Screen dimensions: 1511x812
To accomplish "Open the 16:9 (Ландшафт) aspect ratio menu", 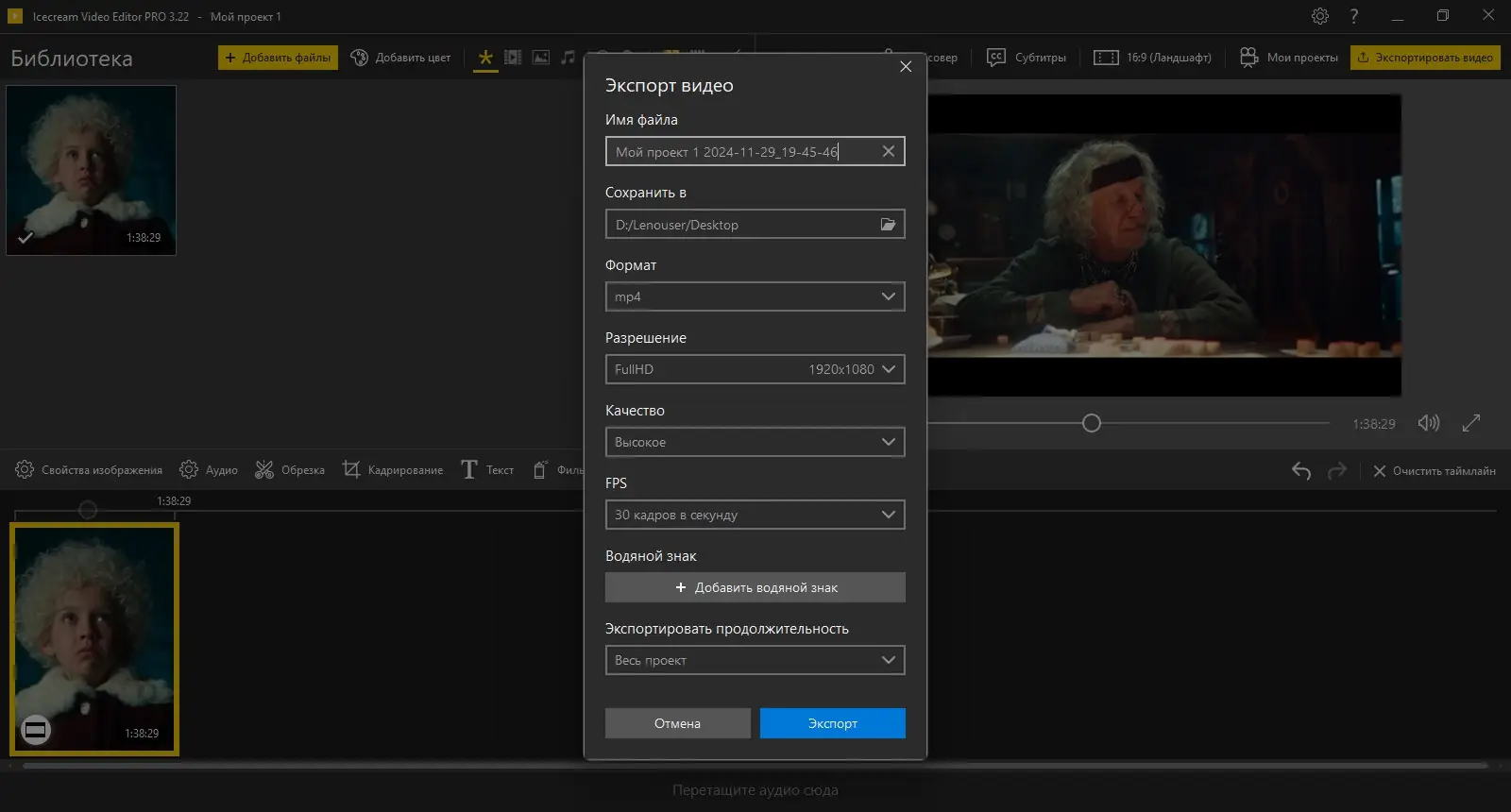I will [x=1152, y=58].
